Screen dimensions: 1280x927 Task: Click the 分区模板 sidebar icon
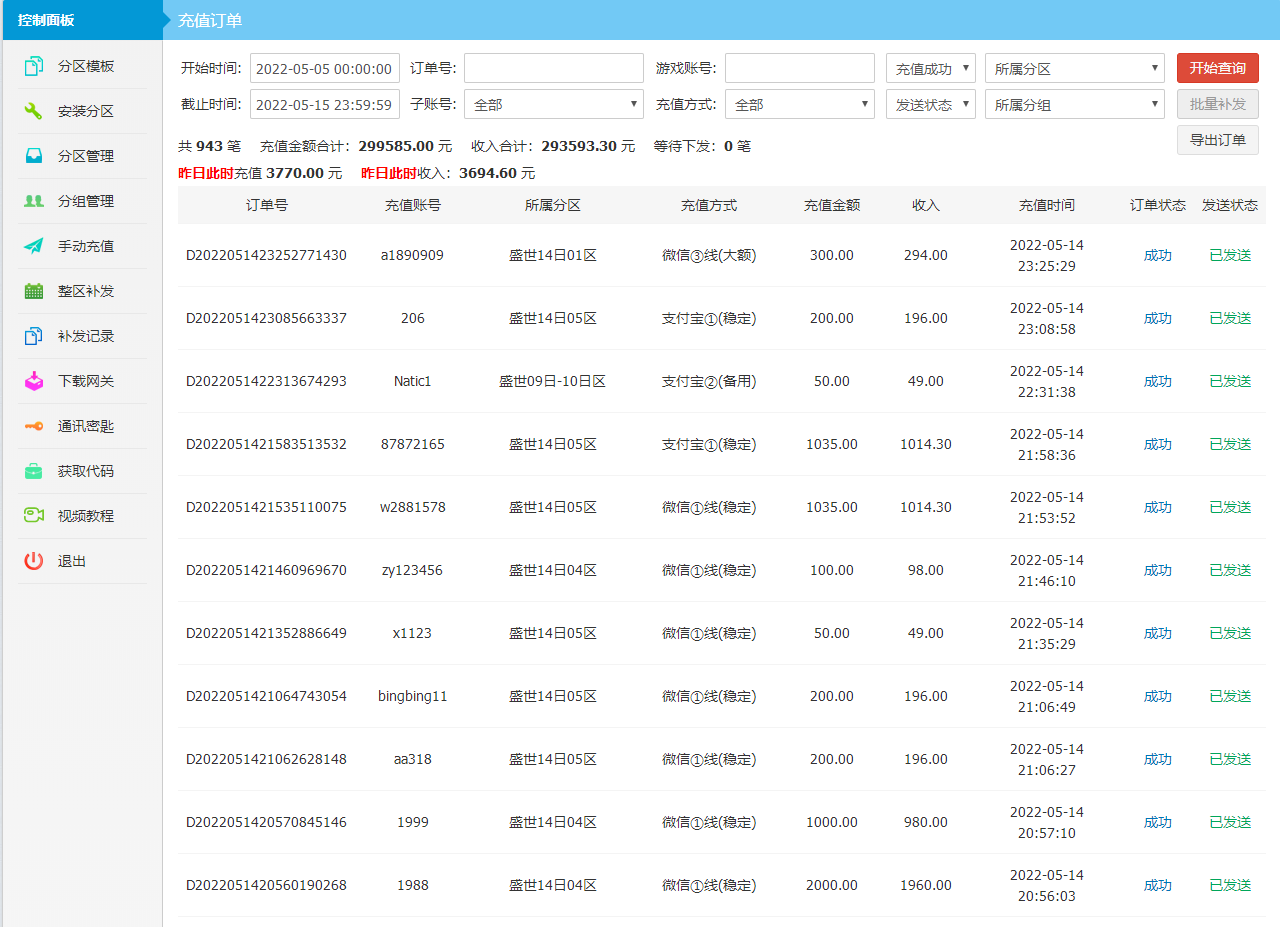[34, 66]
